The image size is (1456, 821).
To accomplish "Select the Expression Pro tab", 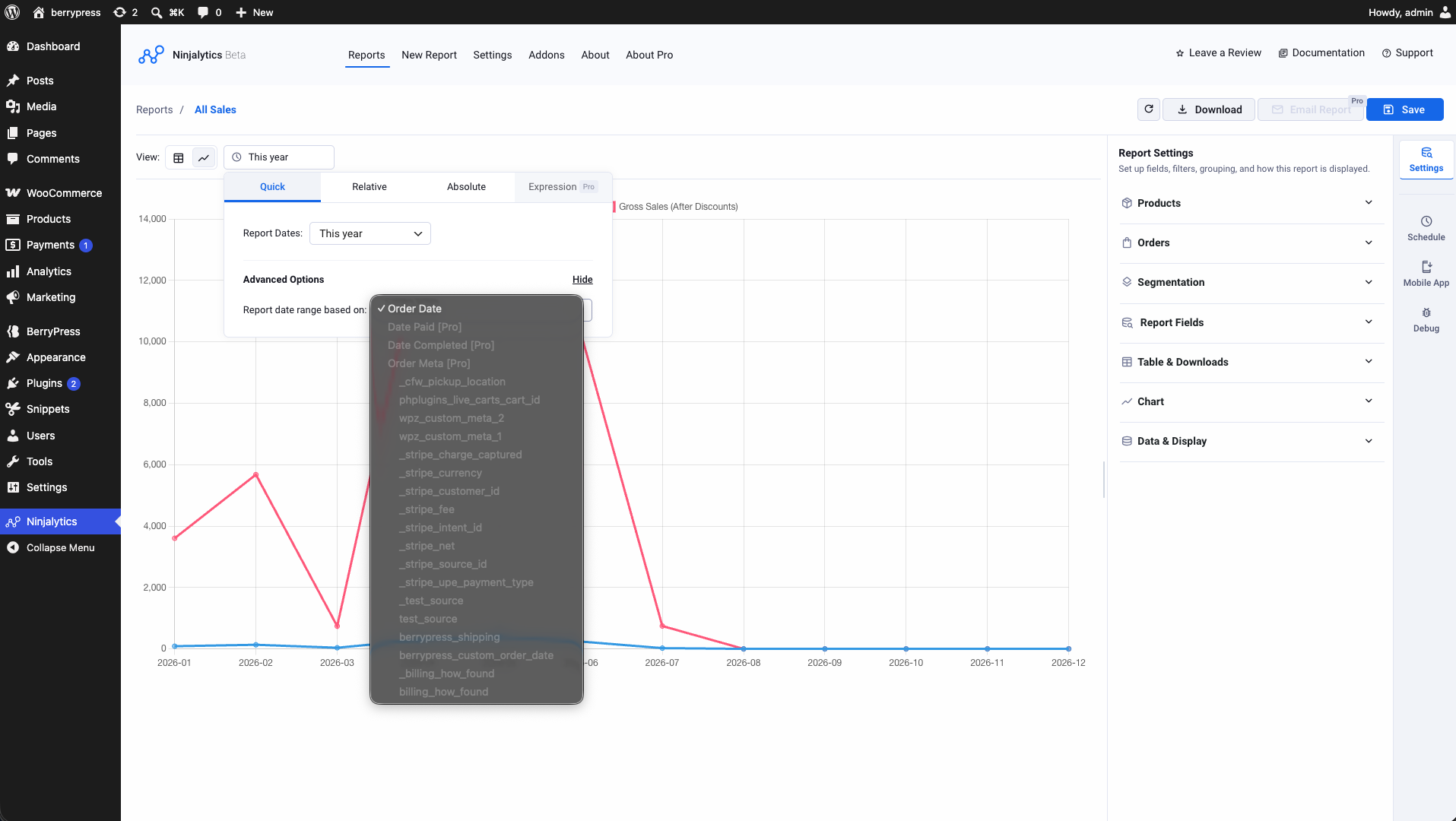I will (x=563, y=187).
